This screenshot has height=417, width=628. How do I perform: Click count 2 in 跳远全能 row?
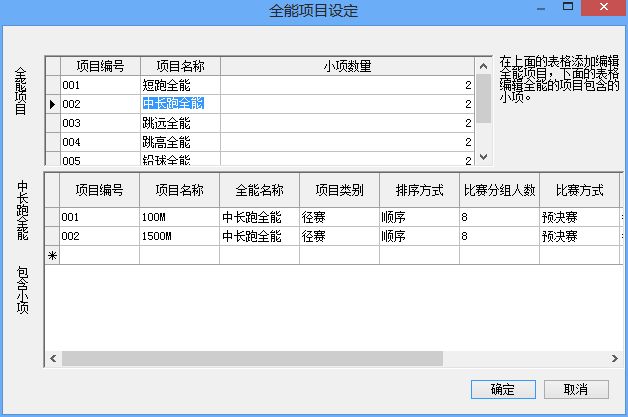[x=347, y=123]
